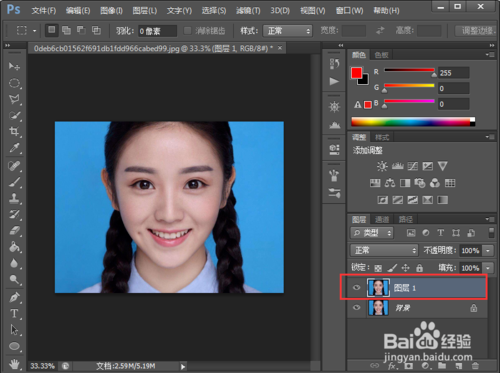Select the Ellipse shape tool
Viewport: 500px width, 373px height.
pos(14,346)
